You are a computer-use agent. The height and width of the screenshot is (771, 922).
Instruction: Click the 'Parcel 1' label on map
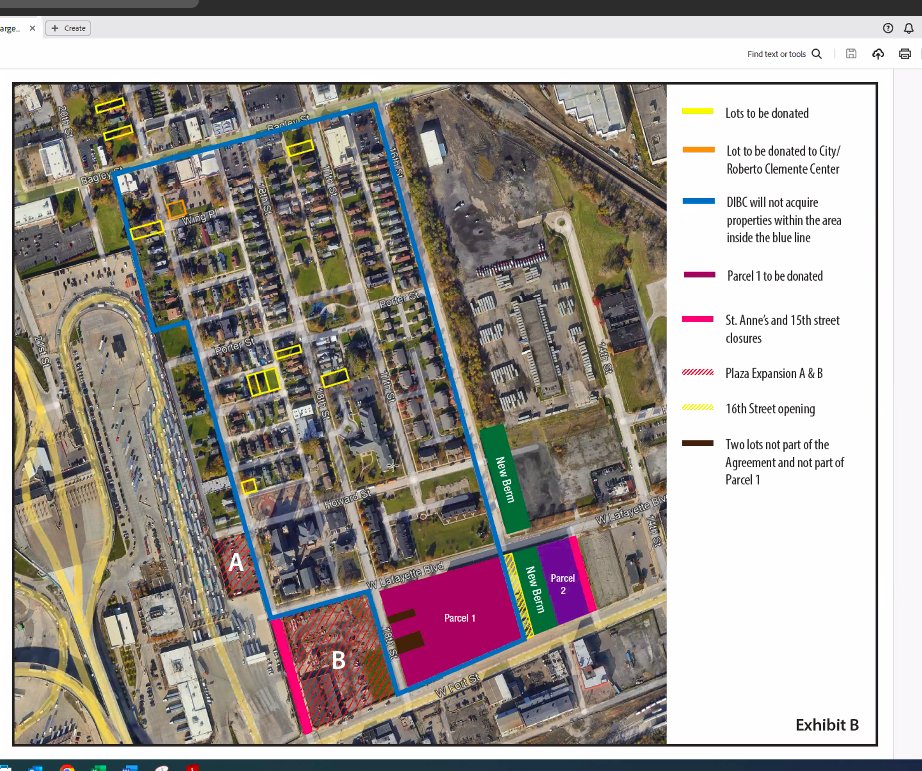tap(459, 618)
